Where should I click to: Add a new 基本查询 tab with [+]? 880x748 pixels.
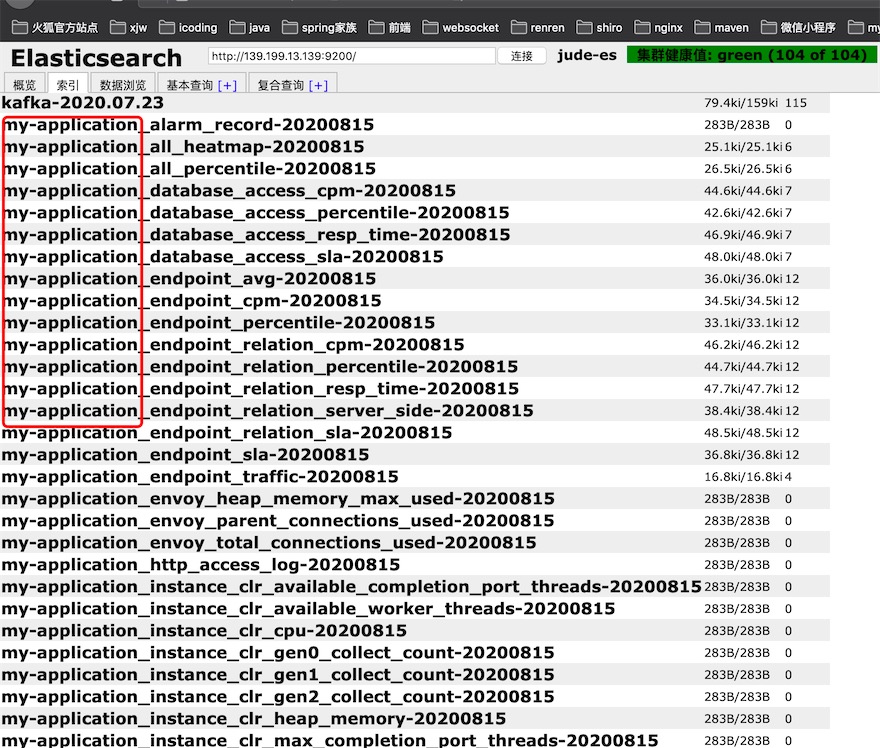click(x=227, y=85)
